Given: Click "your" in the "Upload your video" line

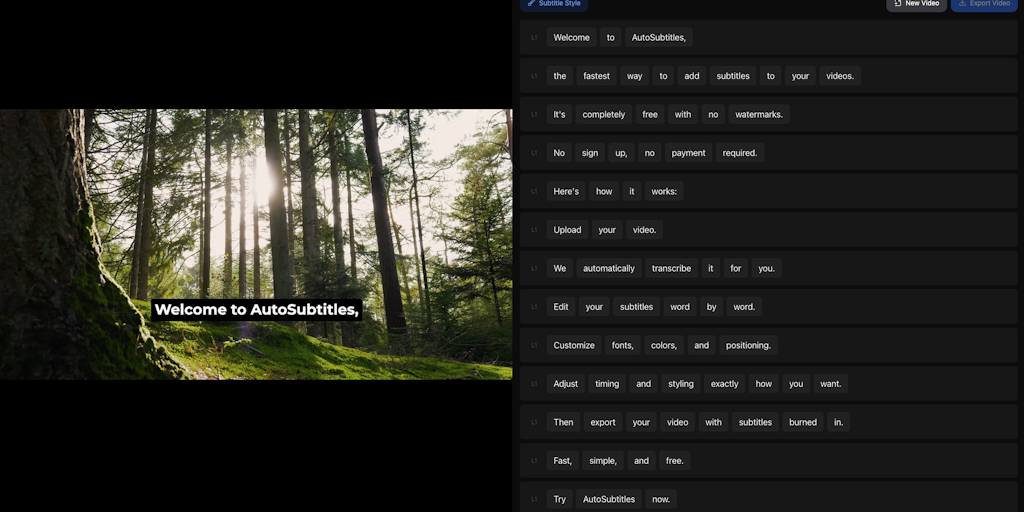Looking at the screenshot, I should (607, 230).
